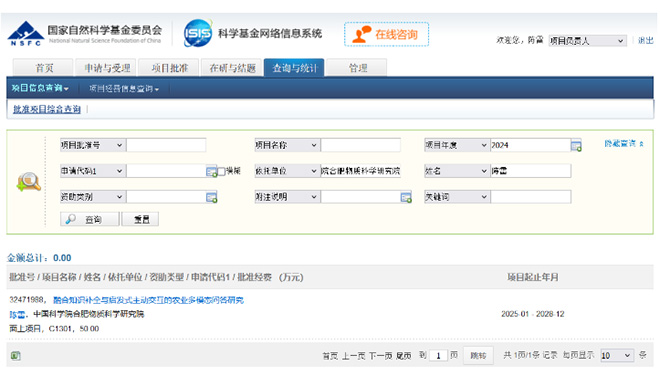
Task: Click the NSFC logo
Action: pyautogui.click(x=26, y=34)
